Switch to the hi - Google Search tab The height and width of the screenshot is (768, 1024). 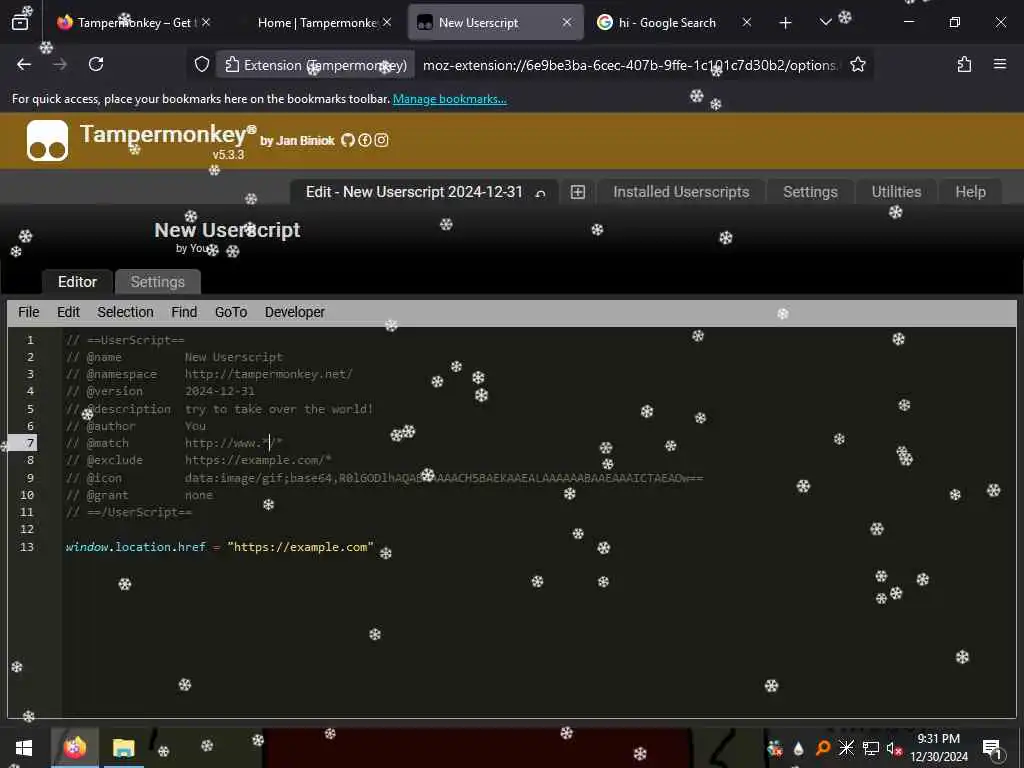pyautogui.click(x=667, y=22)
